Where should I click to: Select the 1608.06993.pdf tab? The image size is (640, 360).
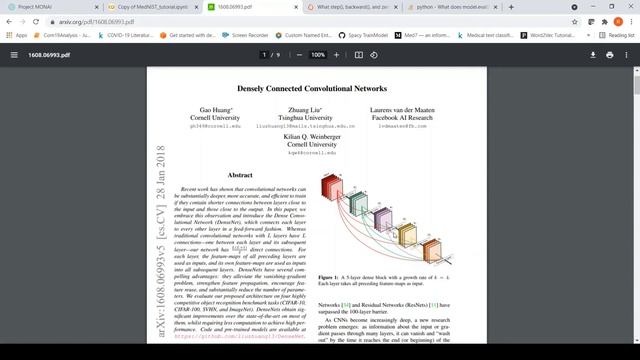click(x=252, y=7)
